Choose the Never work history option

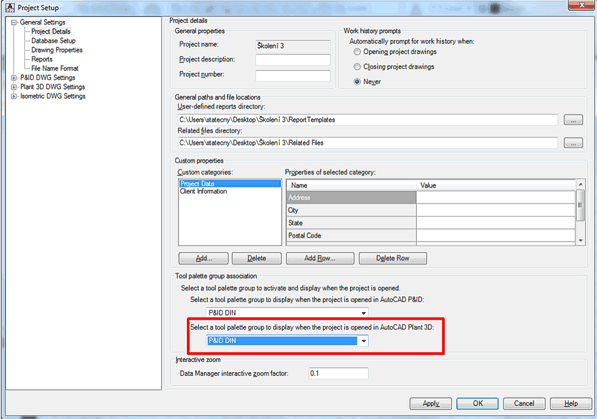357,82
